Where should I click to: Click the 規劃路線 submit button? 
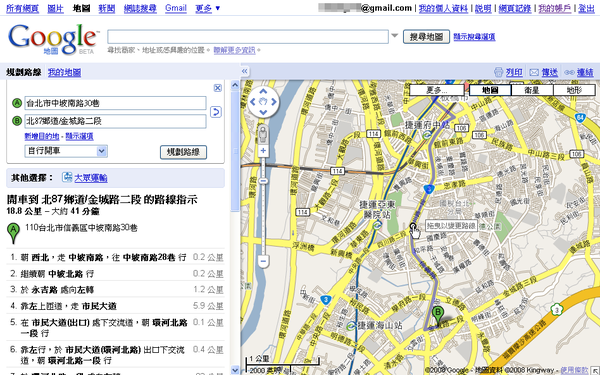pos(183,152)
